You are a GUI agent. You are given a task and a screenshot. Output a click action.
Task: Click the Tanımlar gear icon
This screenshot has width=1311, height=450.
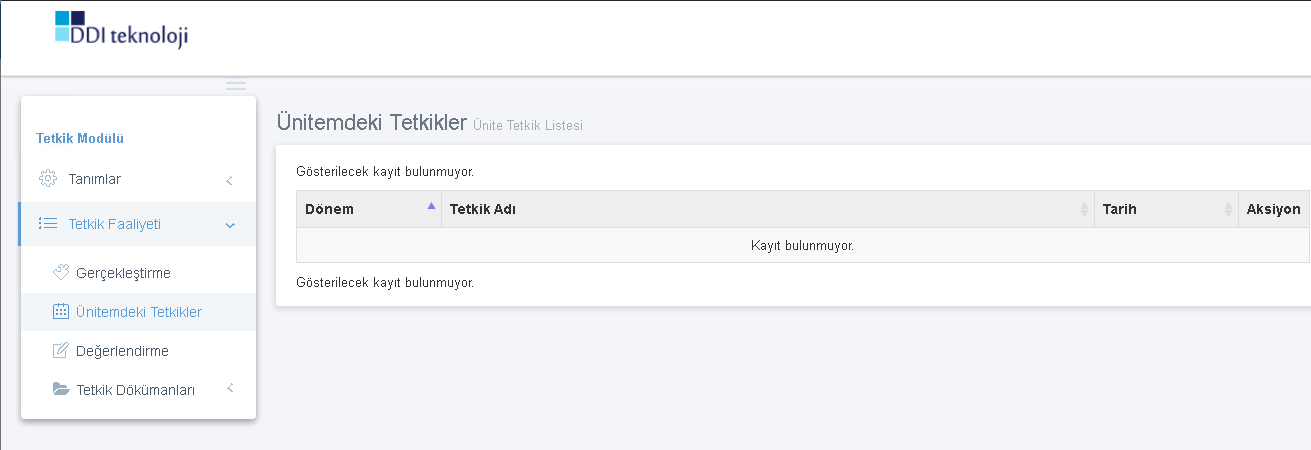tap(48, 179)
